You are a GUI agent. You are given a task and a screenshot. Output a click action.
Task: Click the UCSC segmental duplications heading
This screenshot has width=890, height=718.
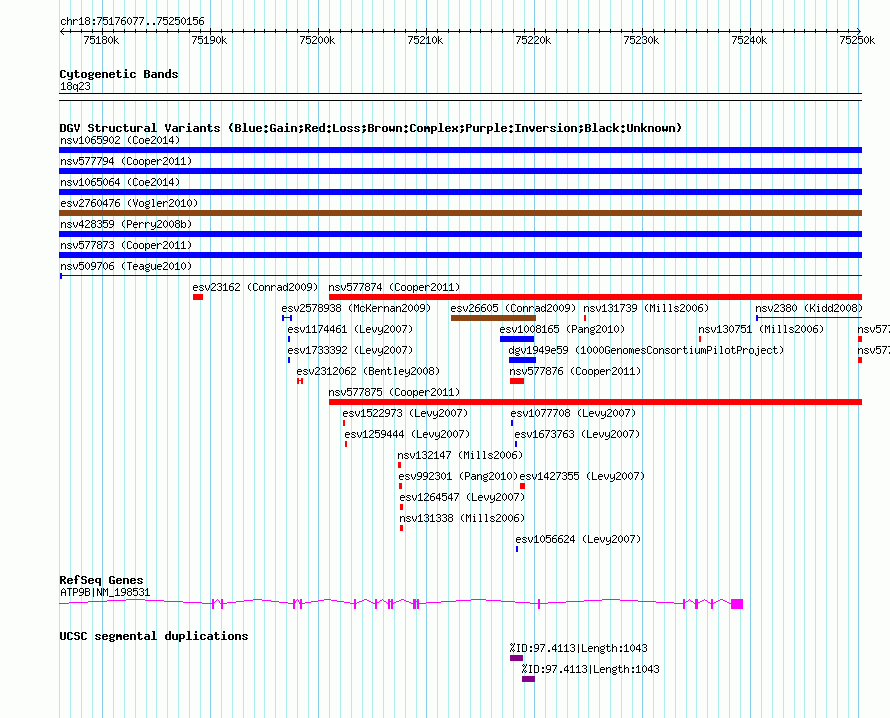154,636
